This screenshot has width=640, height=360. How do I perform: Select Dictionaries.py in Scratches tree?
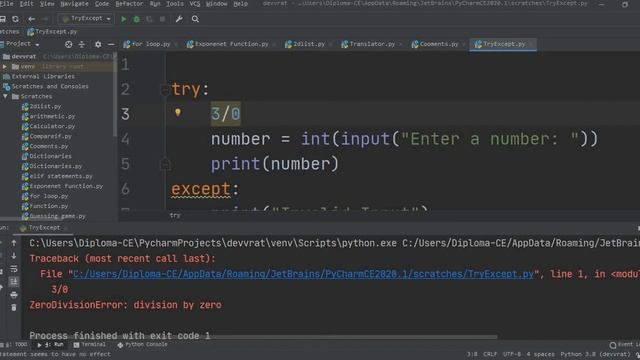coord(56,167)
